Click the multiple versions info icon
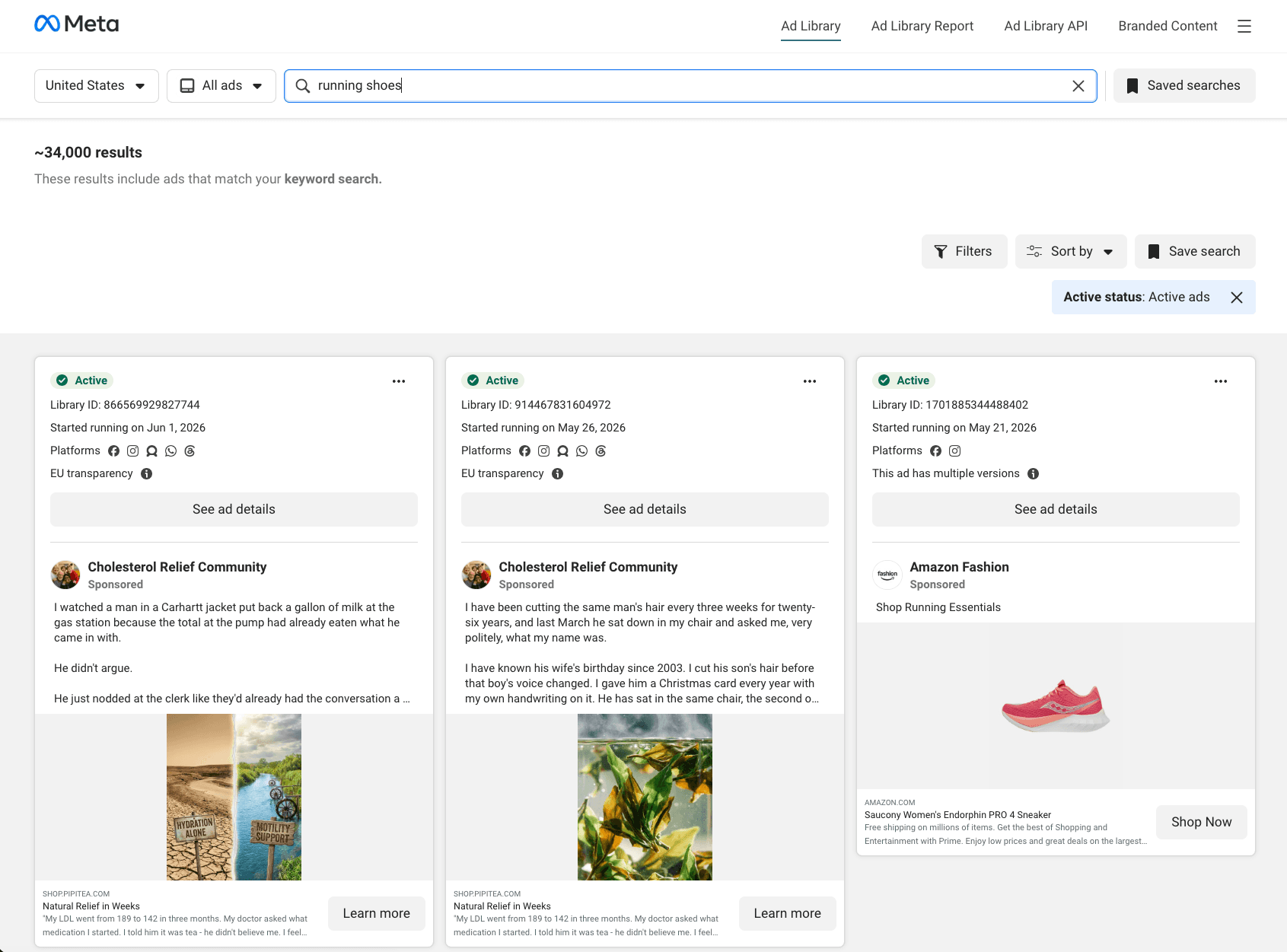Screen dimensions: 1287x952 (x=1033, y=474)
